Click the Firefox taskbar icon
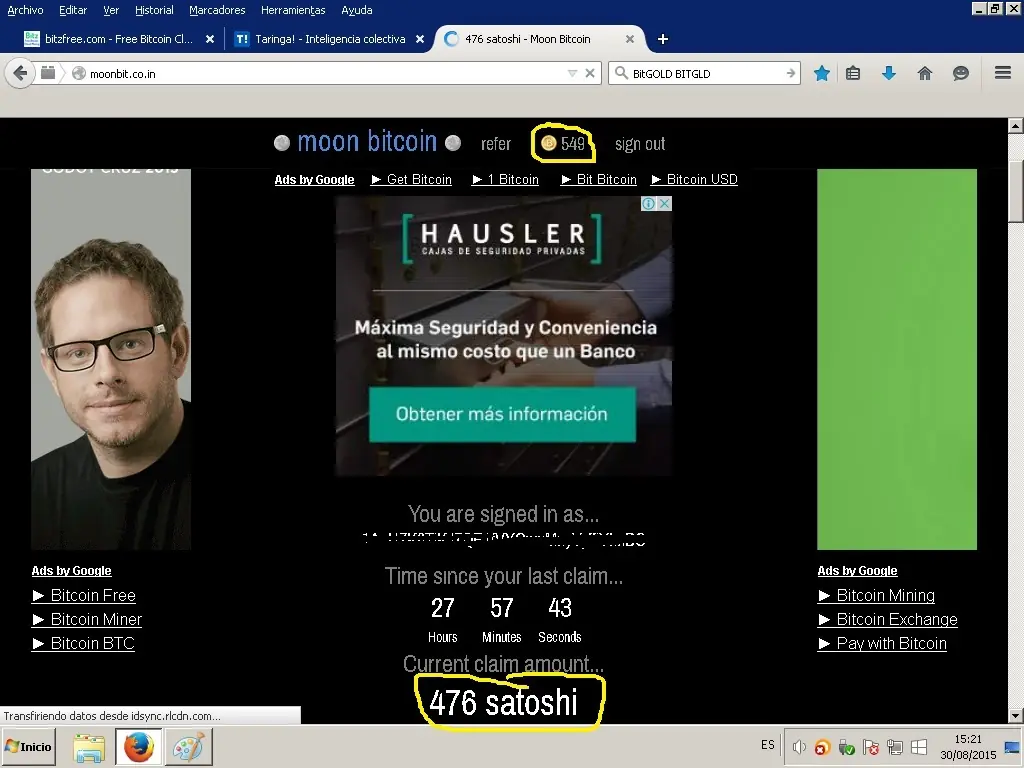This screenshot has height=768, width=1024. click(x=139, y=748)
